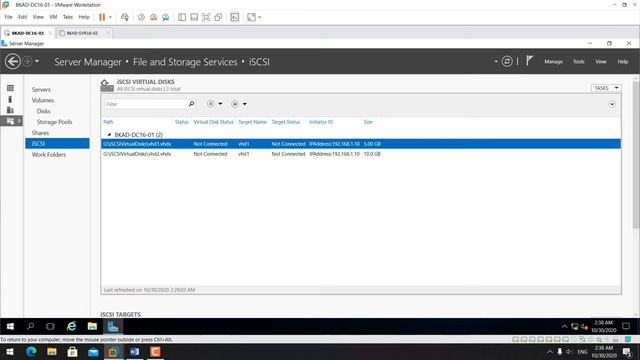Go to Servers in the navigation

point(41,89)
